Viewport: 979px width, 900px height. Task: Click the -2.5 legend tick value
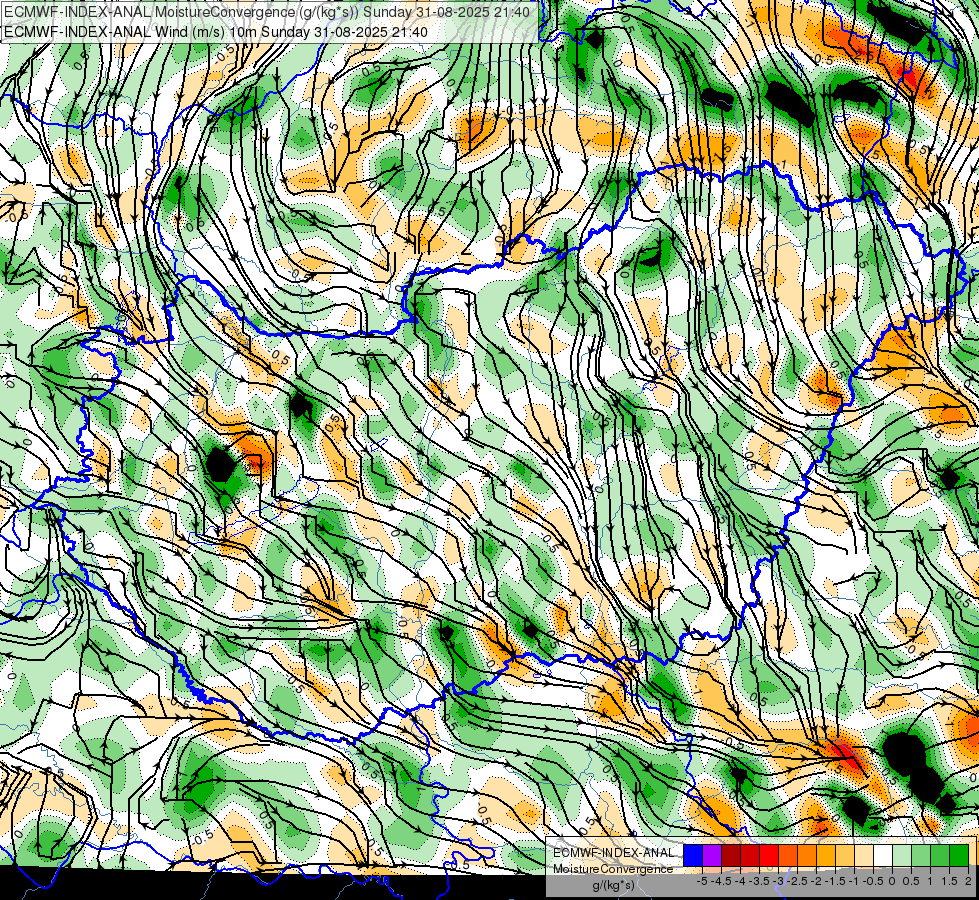pos(797,881)
